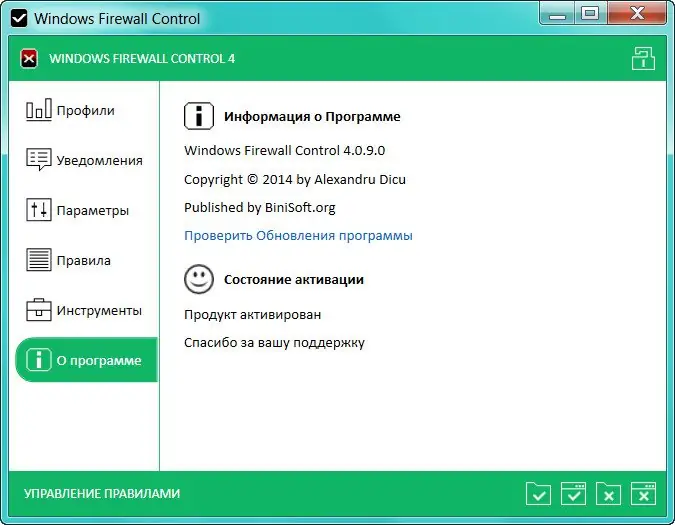The image size is (675, 525).
Task: Click the smiley face activation icon
Action: point(199,279)
